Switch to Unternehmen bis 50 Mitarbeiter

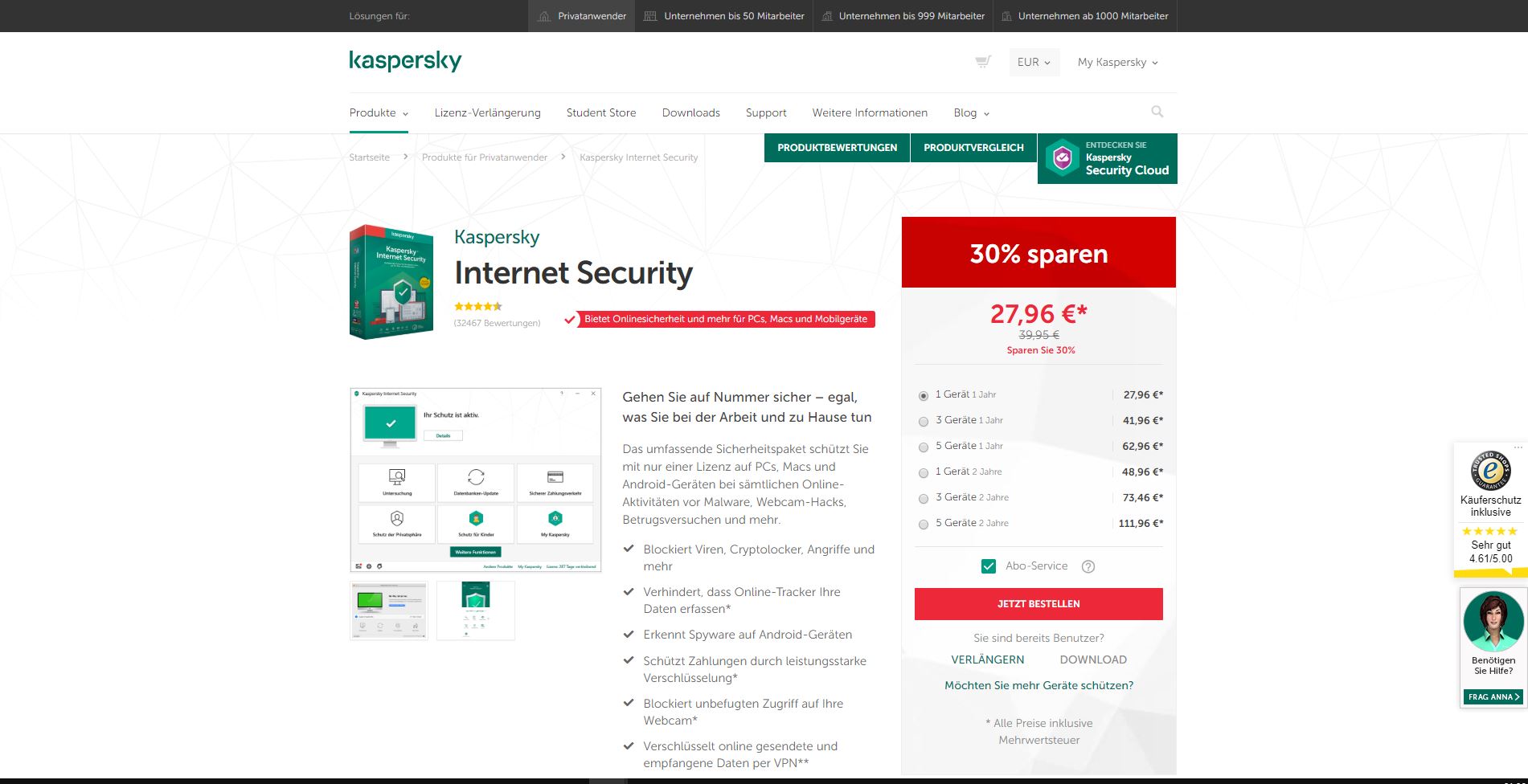pos(723,16)
